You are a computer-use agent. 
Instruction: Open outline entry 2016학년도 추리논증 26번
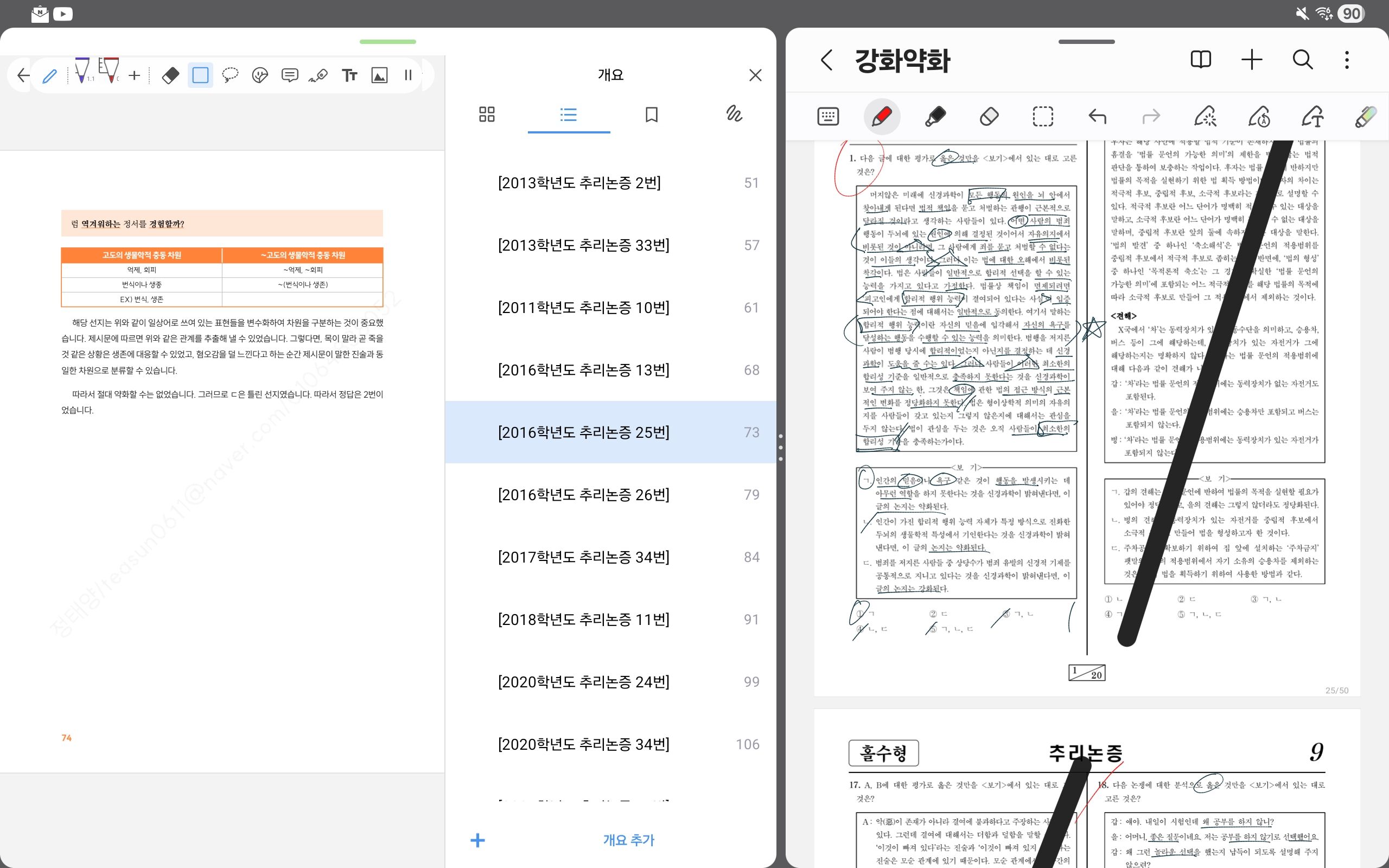[583, 494]
